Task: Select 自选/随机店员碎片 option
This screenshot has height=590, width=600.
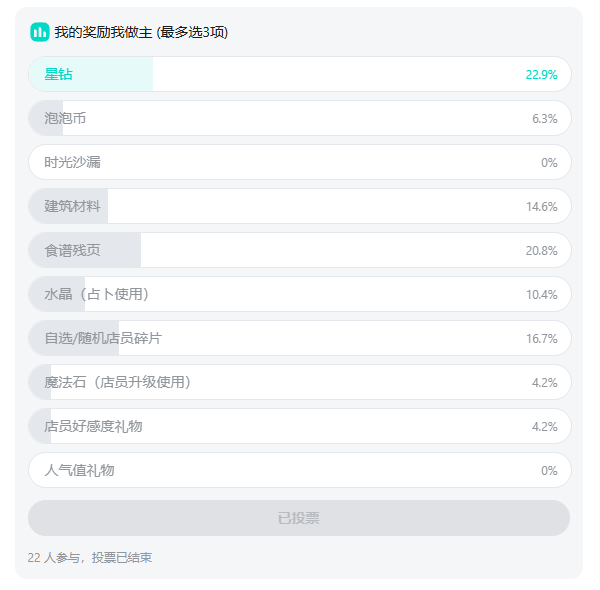Action: coord(300,338)
